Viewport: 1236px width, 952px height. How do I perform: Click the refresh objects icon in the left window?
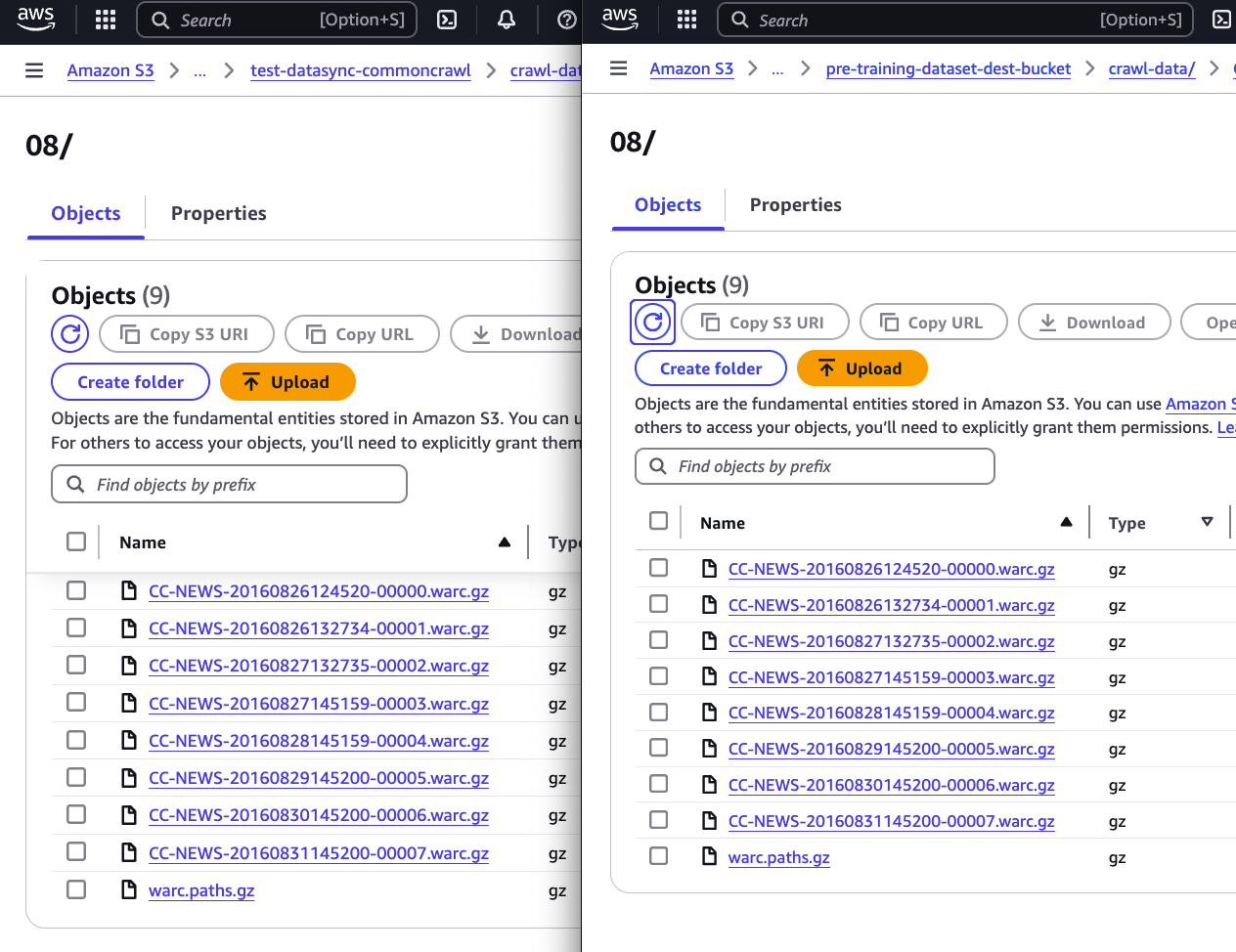coord(69,333)
